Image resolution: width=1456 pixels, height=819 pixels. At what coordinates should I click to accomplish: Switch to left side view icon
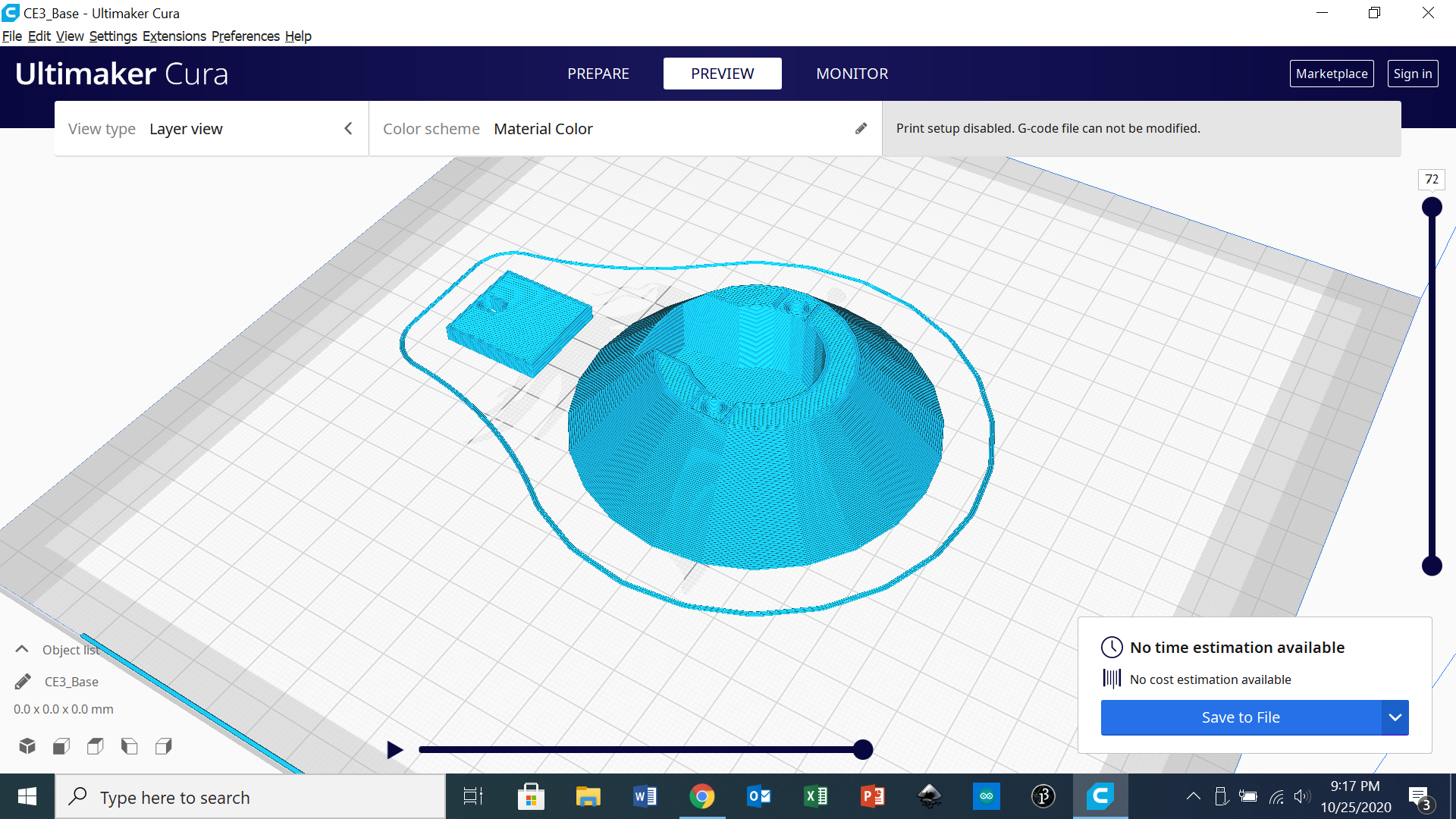click(x=130, y=746)
